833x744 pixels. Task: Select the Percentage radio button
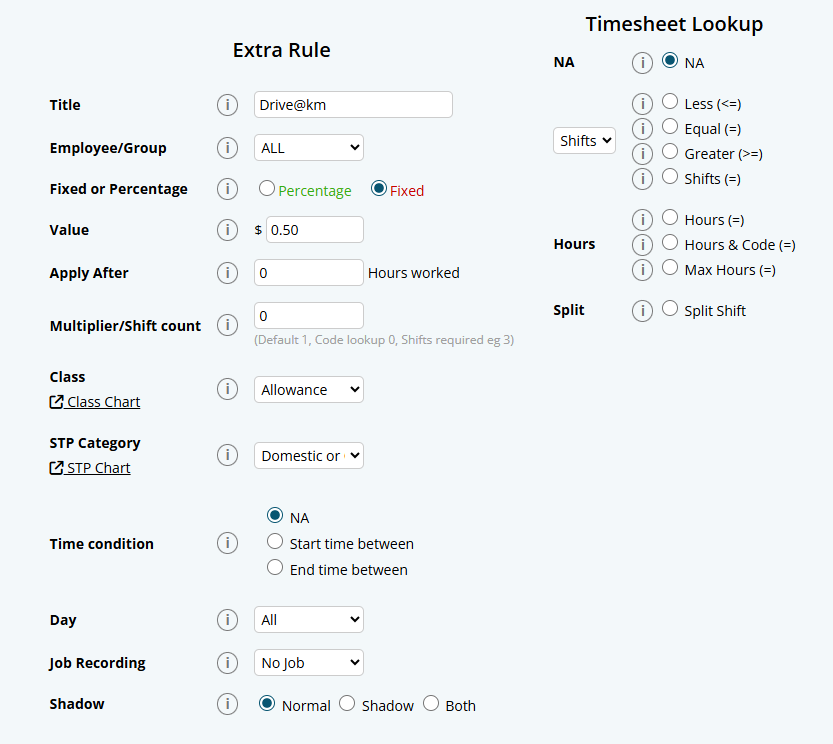pos(267,188)
